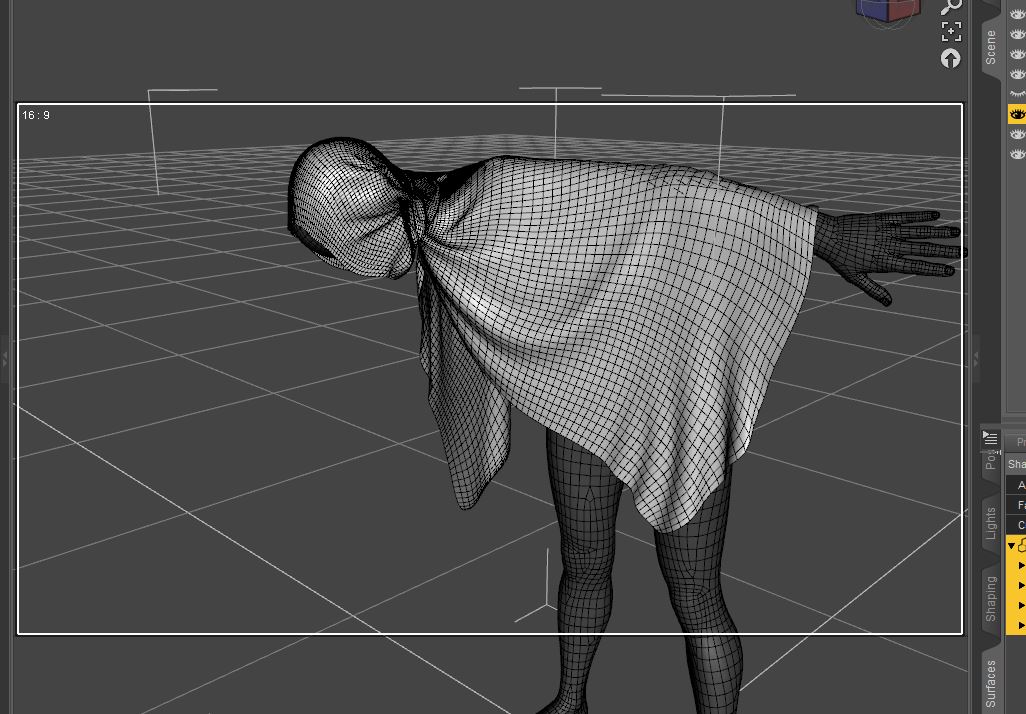Switch to the Shaping side tab
The height and width of the screenshot is (714, 1026).
pos(991,599)
